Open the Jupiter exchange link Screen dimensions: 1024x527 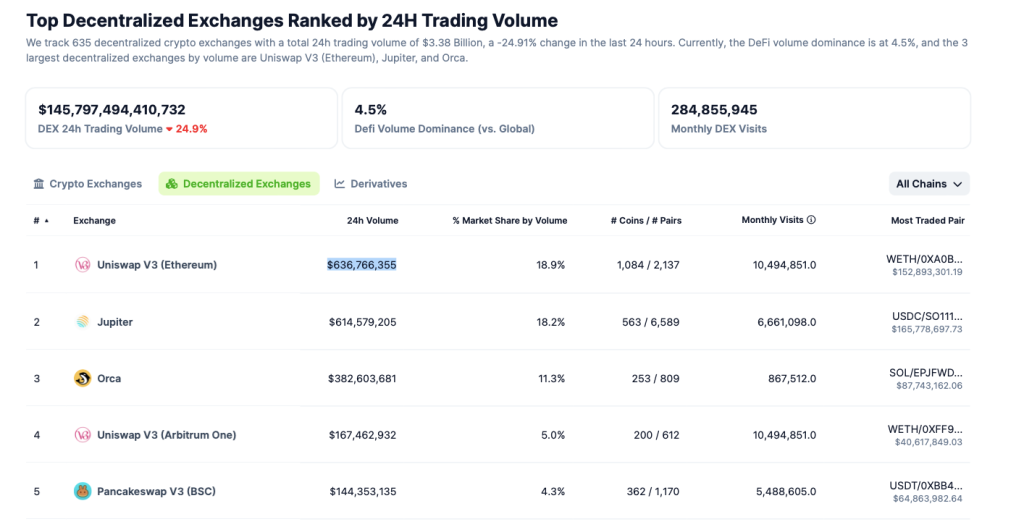coord(115,322)
